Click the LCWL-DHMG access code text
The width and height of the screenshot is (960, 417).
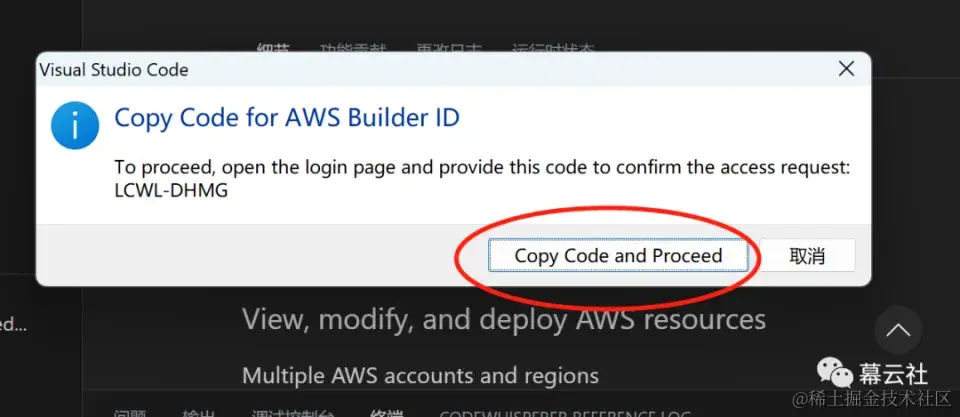pyautogui.click(x=171, y=190)
